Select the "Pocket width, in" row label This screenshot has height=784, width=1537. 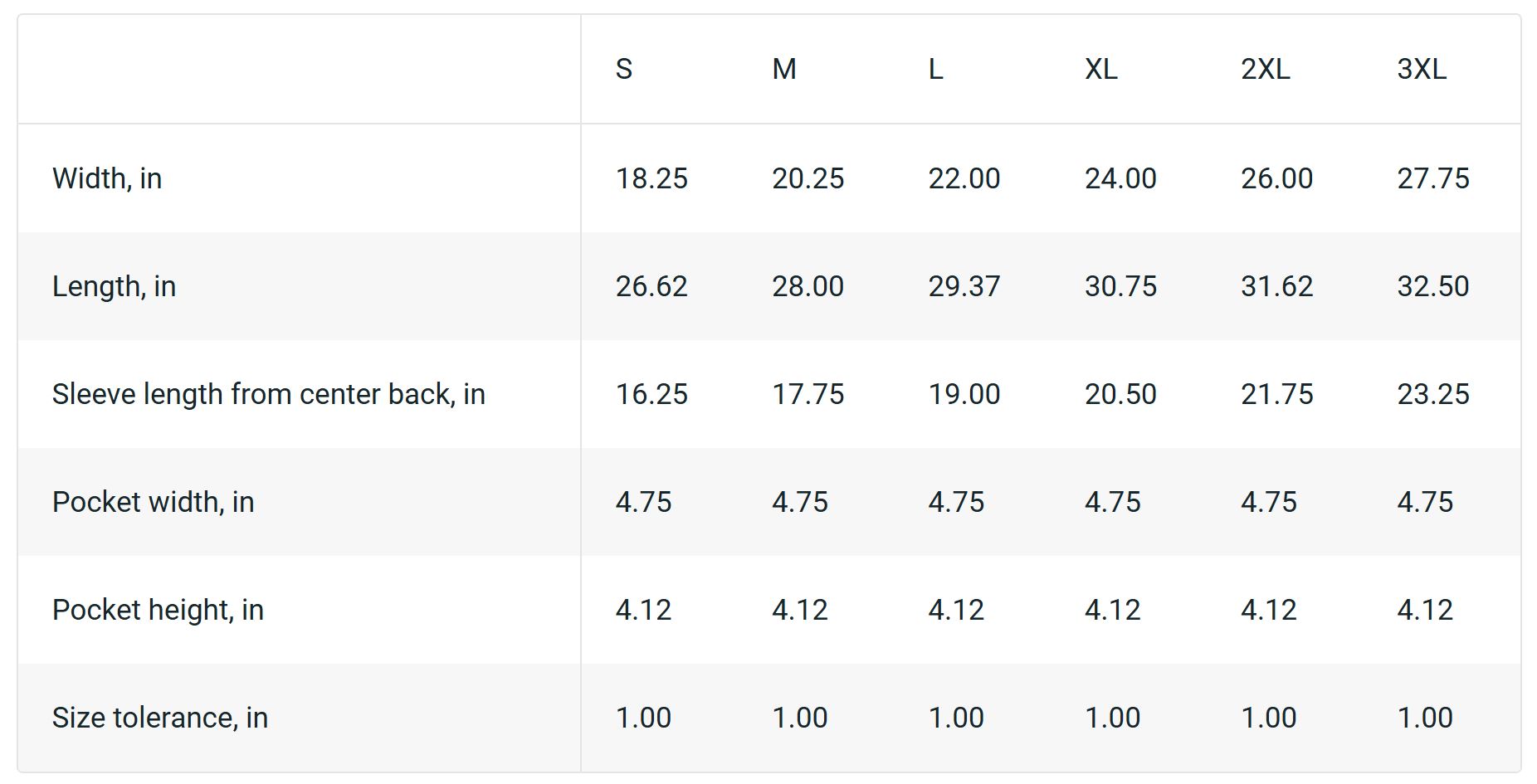pos(153,502)
